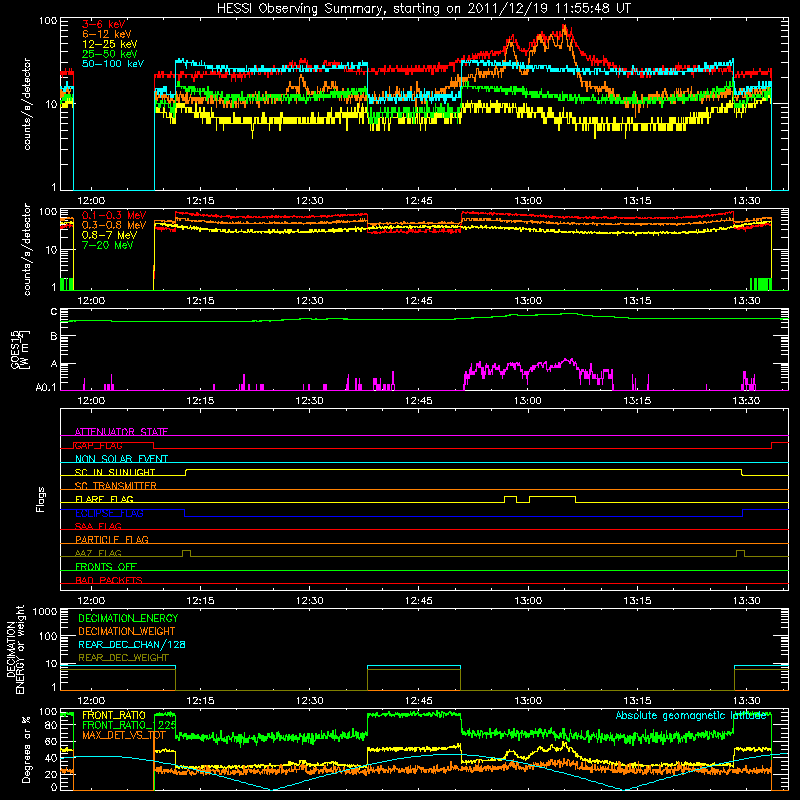The width and height of the screenshot is (800, 800).
Task: Click the Degrees or % axis label
Action: click(26, 749)
